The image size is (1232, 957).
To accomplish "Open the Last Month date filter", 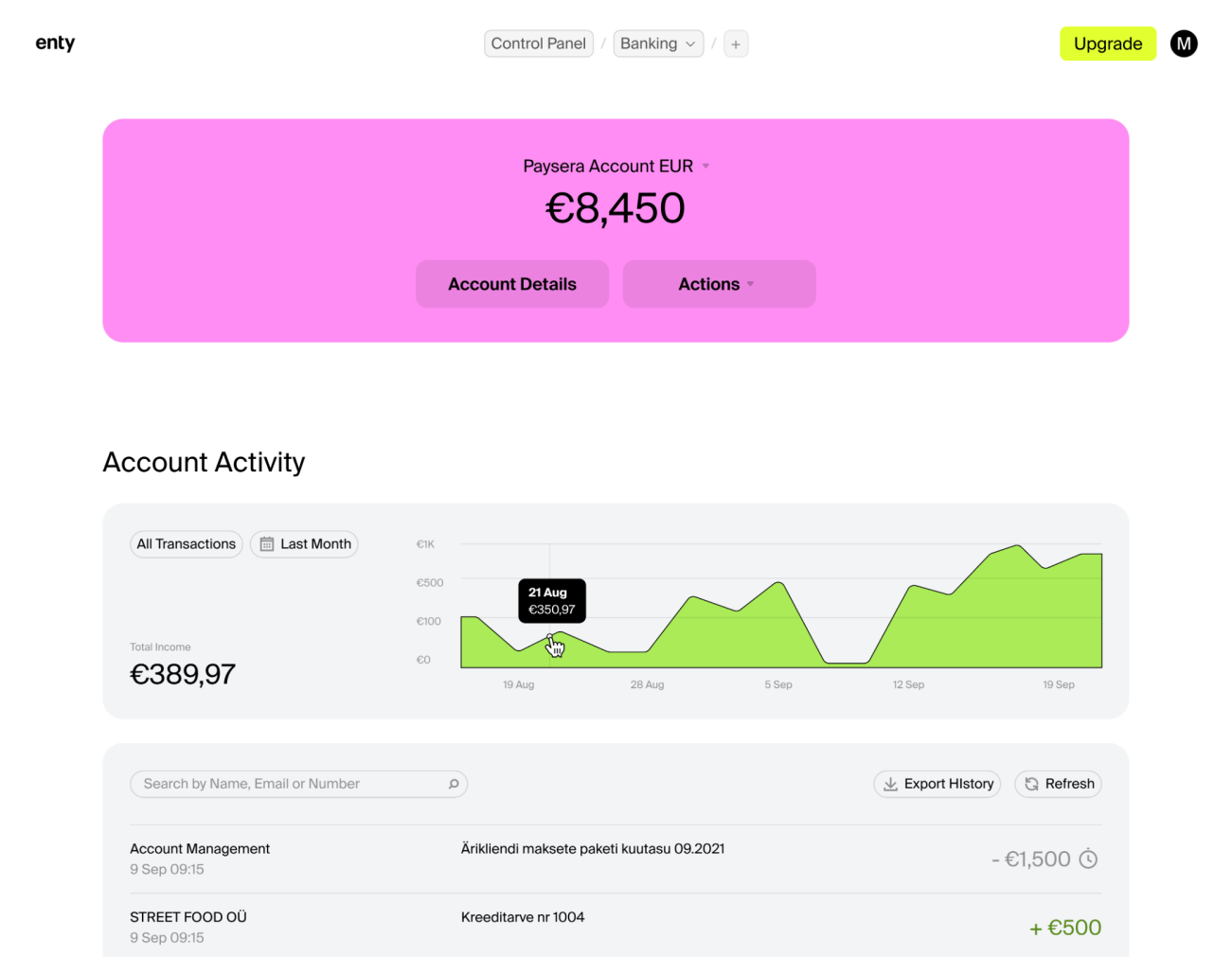I will 304,544.
